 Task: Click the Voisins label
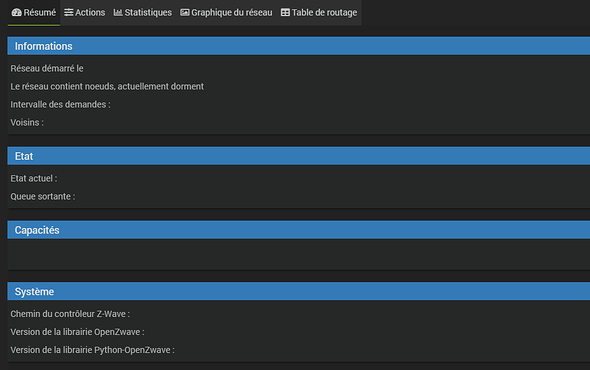(27, 123)
